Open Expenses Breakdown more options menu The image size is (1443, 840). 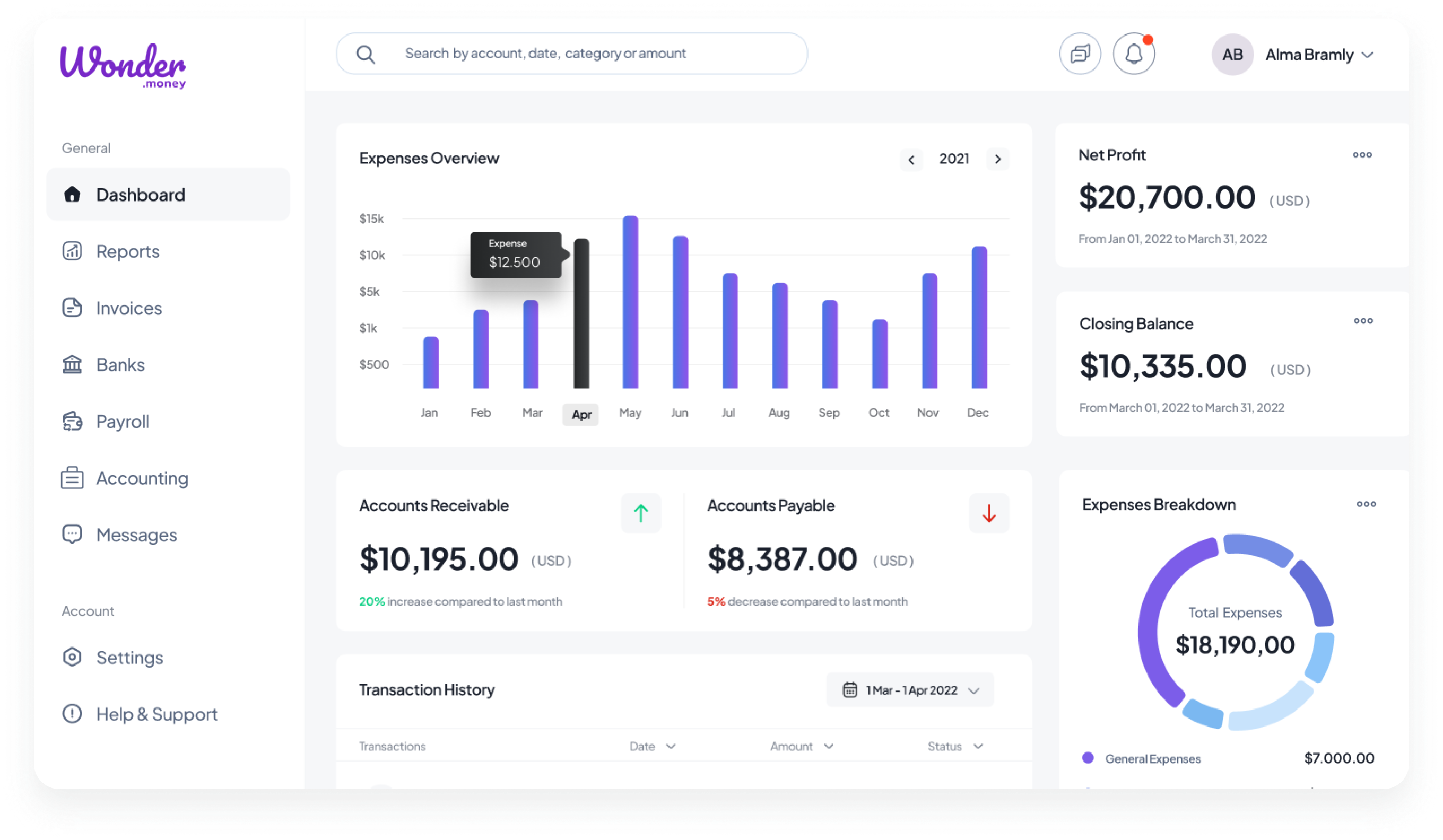coord(1366,504)
